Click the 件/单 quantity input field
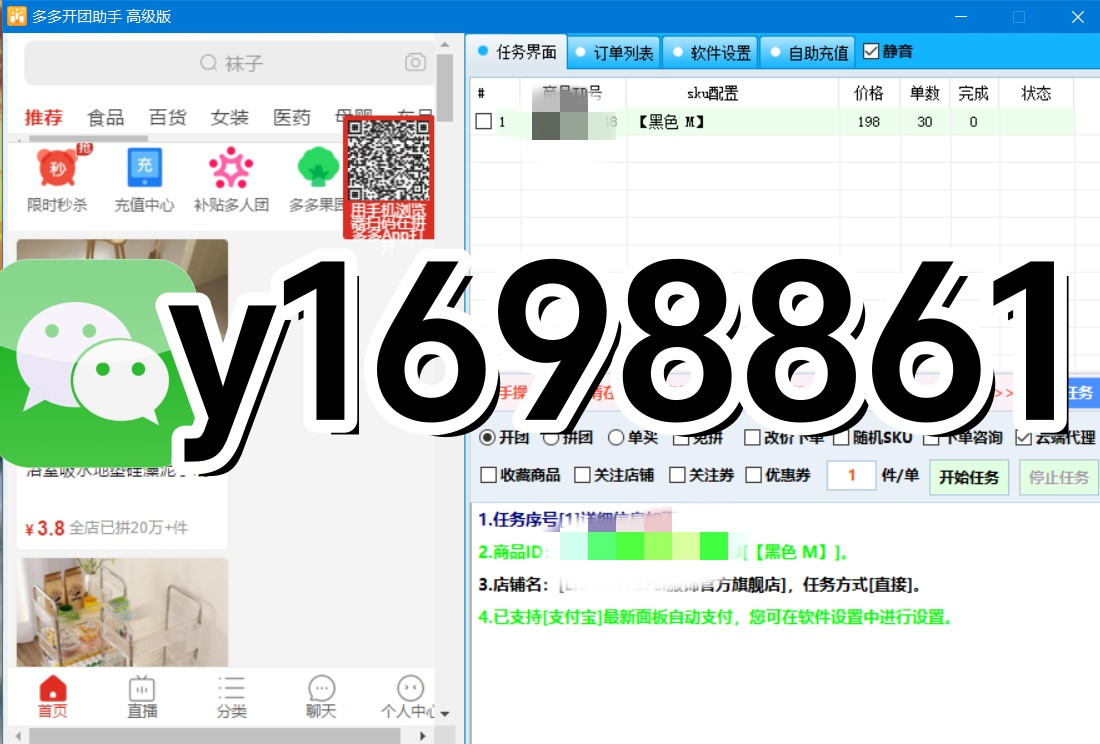Screen dimensions: 1100x744 click(x=851, y=475)
